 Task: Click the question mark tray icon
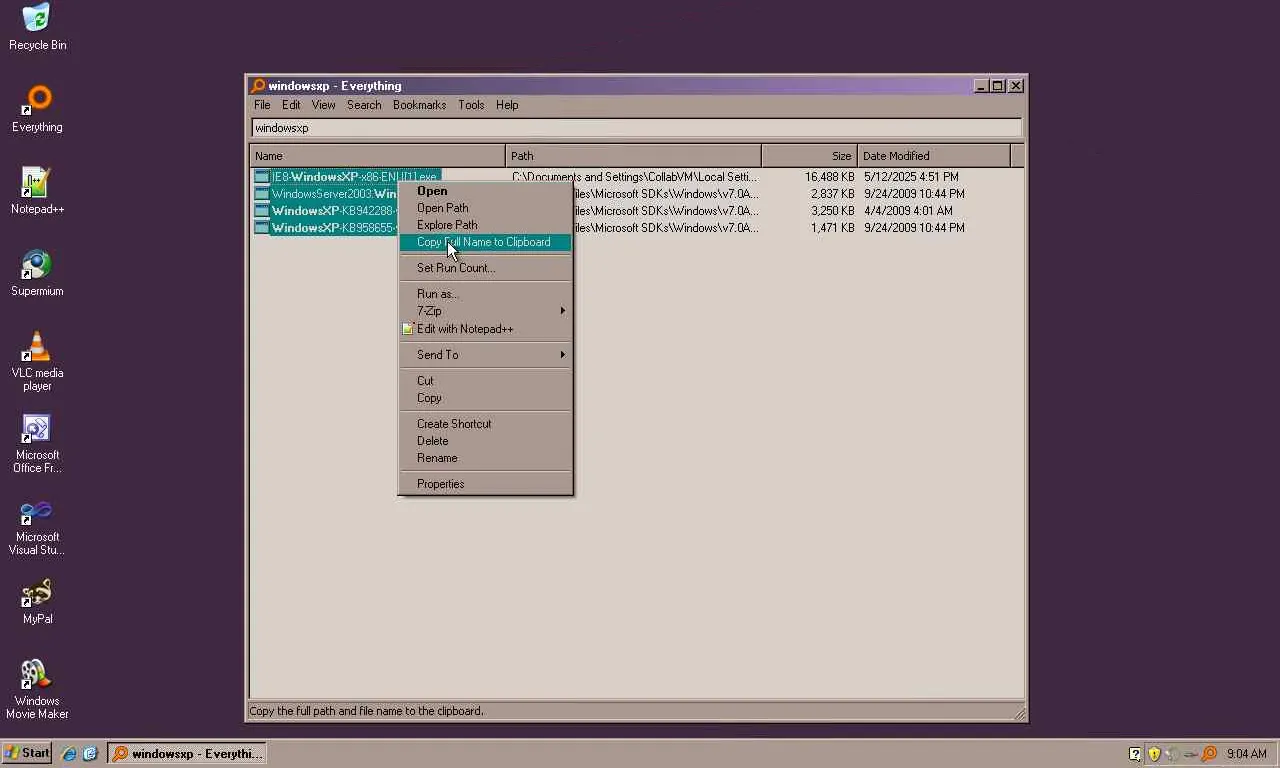point(1135,754)
